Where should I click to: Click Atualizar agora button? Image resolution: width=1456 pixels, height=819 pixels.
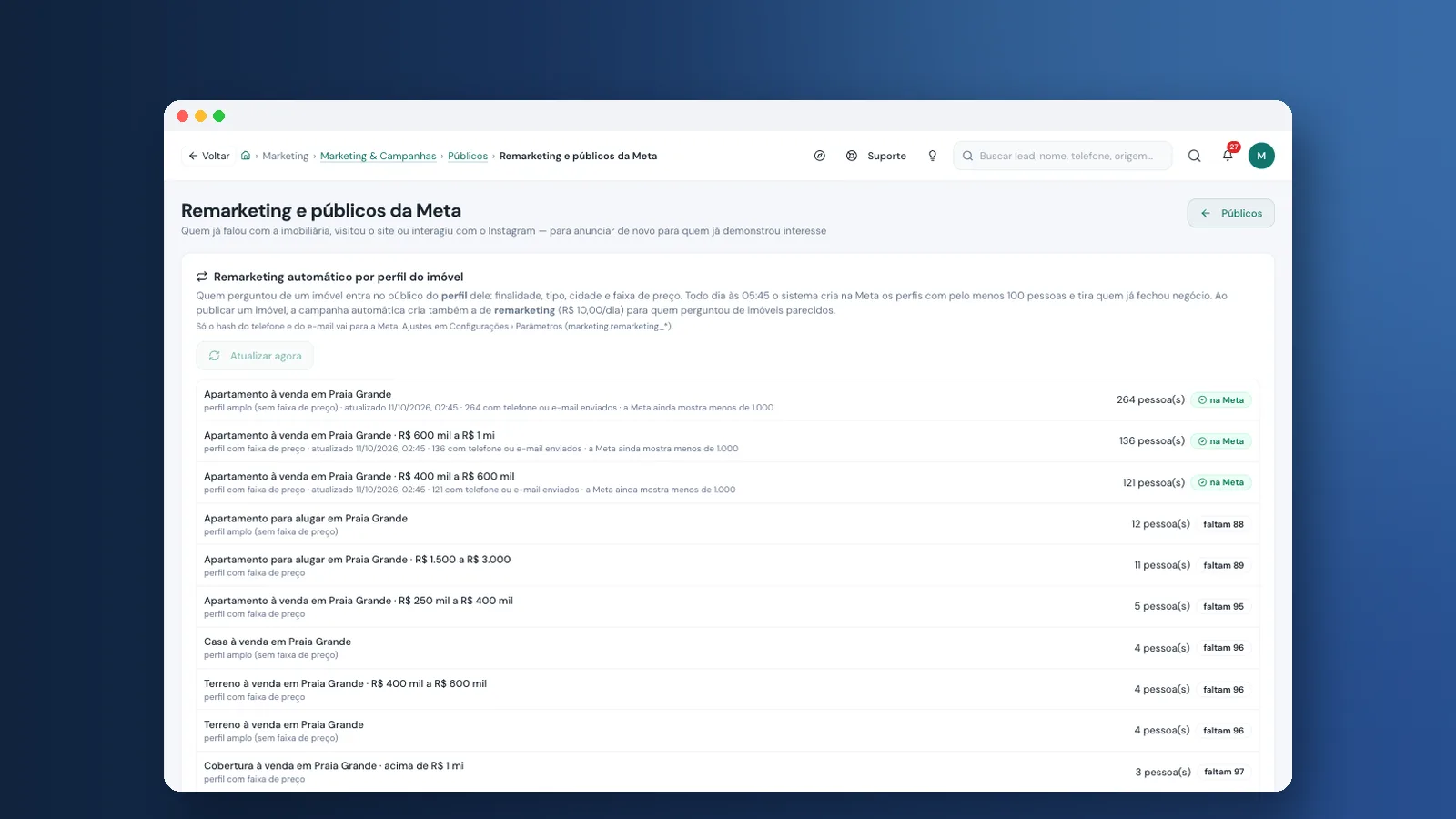tap(255, 356)
